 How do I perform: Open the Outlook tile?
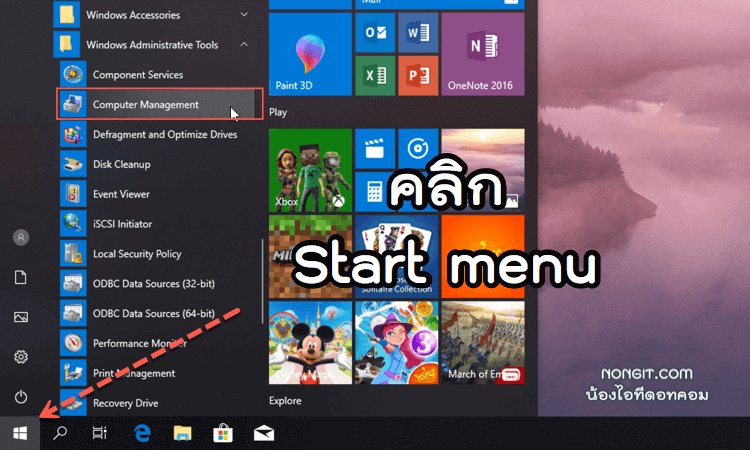click(x=375, y=33)
